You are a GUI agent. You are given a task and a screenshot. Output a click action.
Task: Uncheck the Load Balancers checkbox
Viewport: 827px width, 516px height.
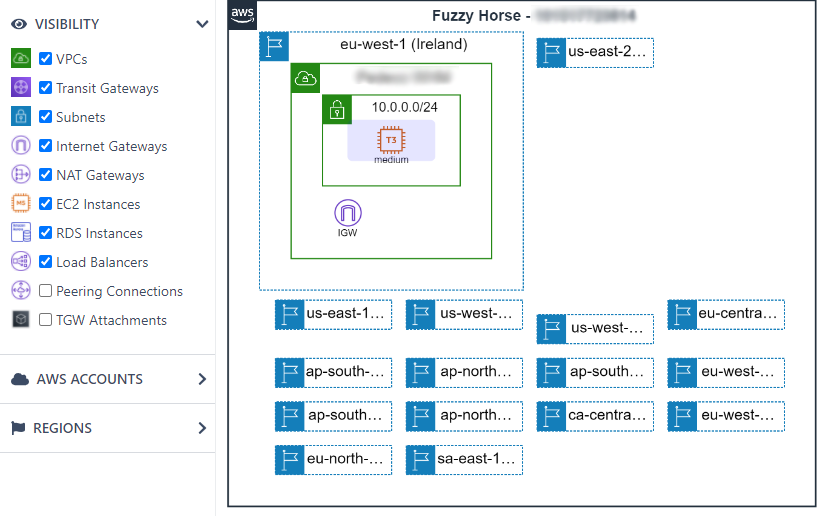point(46,262)
